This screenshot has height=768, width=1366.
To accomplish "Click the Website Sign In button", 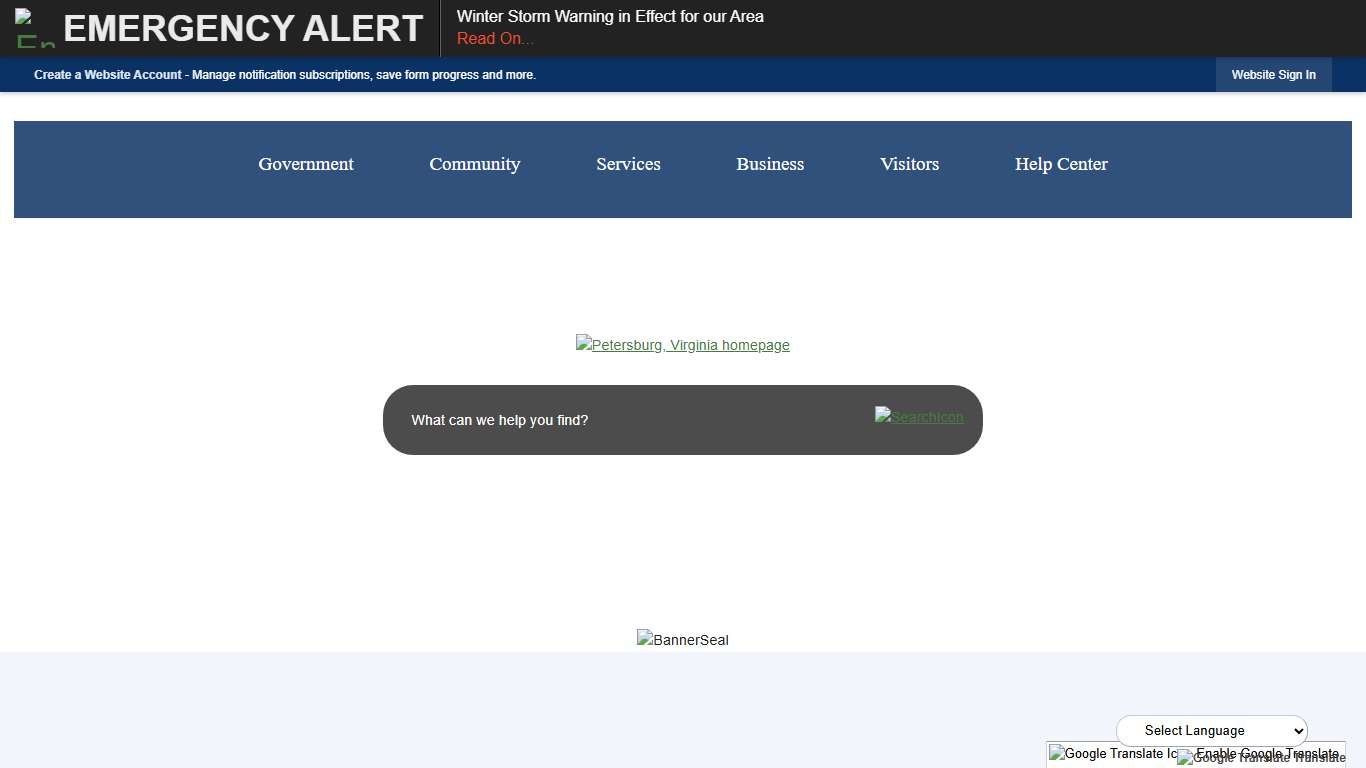I will coord(1273,75).
